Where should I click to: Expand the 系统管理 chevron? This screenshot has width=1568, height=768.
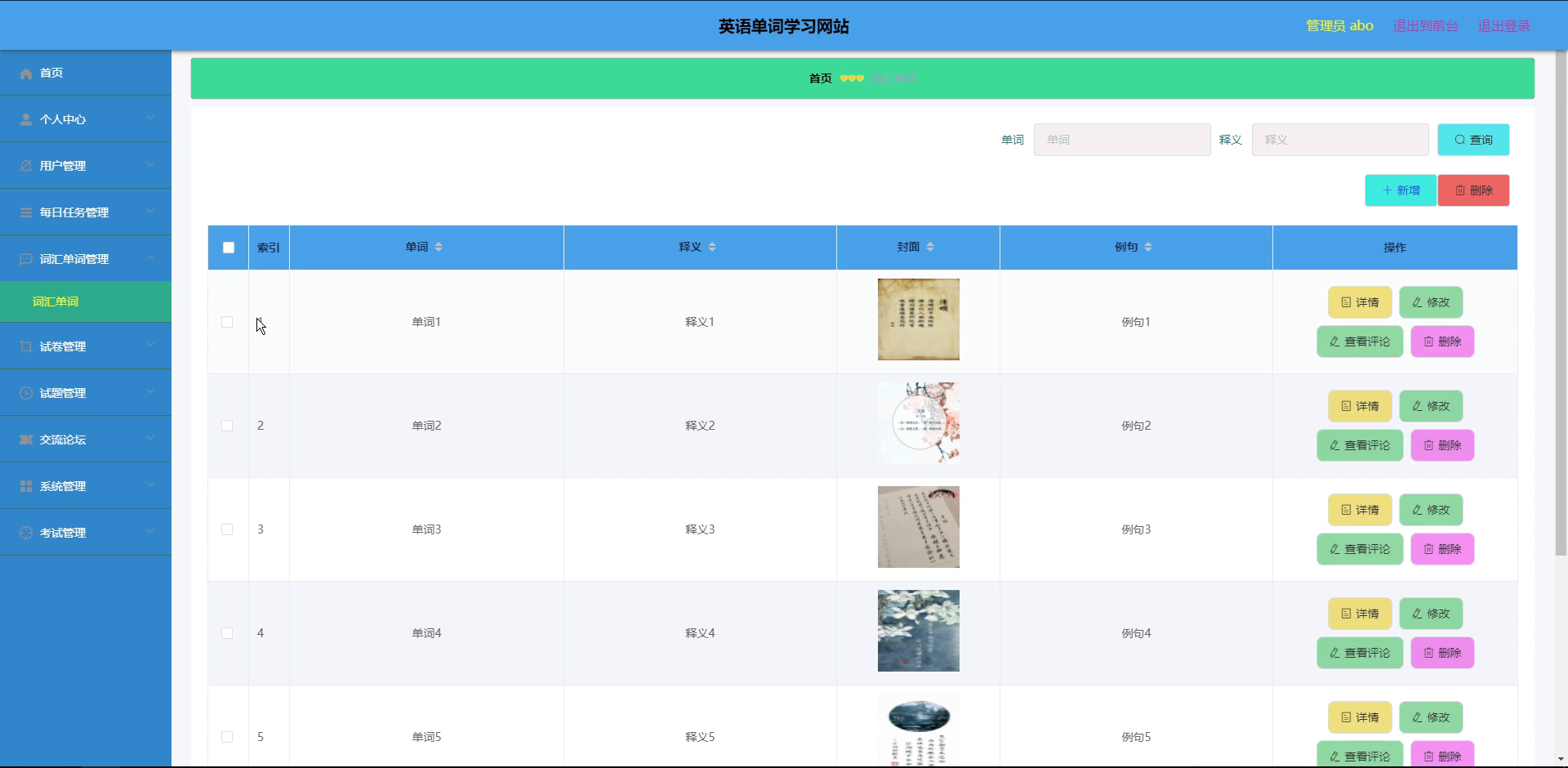coord(150,485)
